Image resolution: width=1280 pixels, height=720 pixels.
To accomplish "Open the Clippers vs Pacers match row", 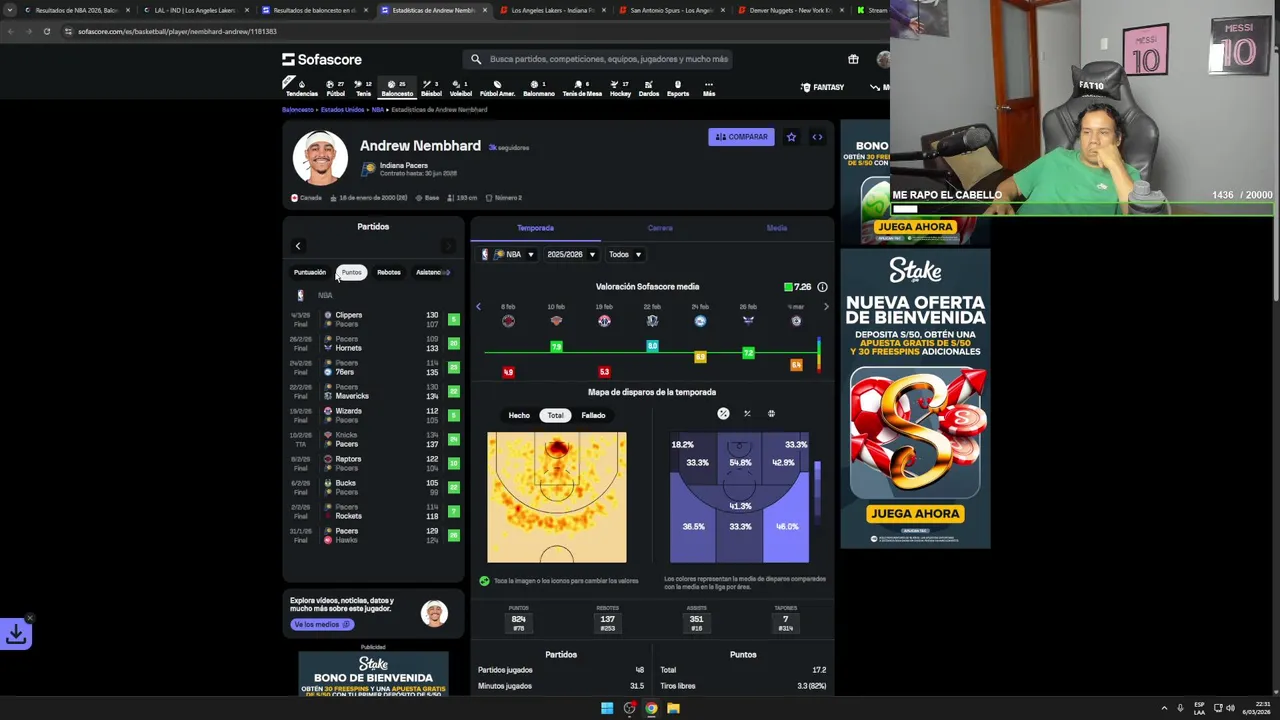I will point(373,320).
